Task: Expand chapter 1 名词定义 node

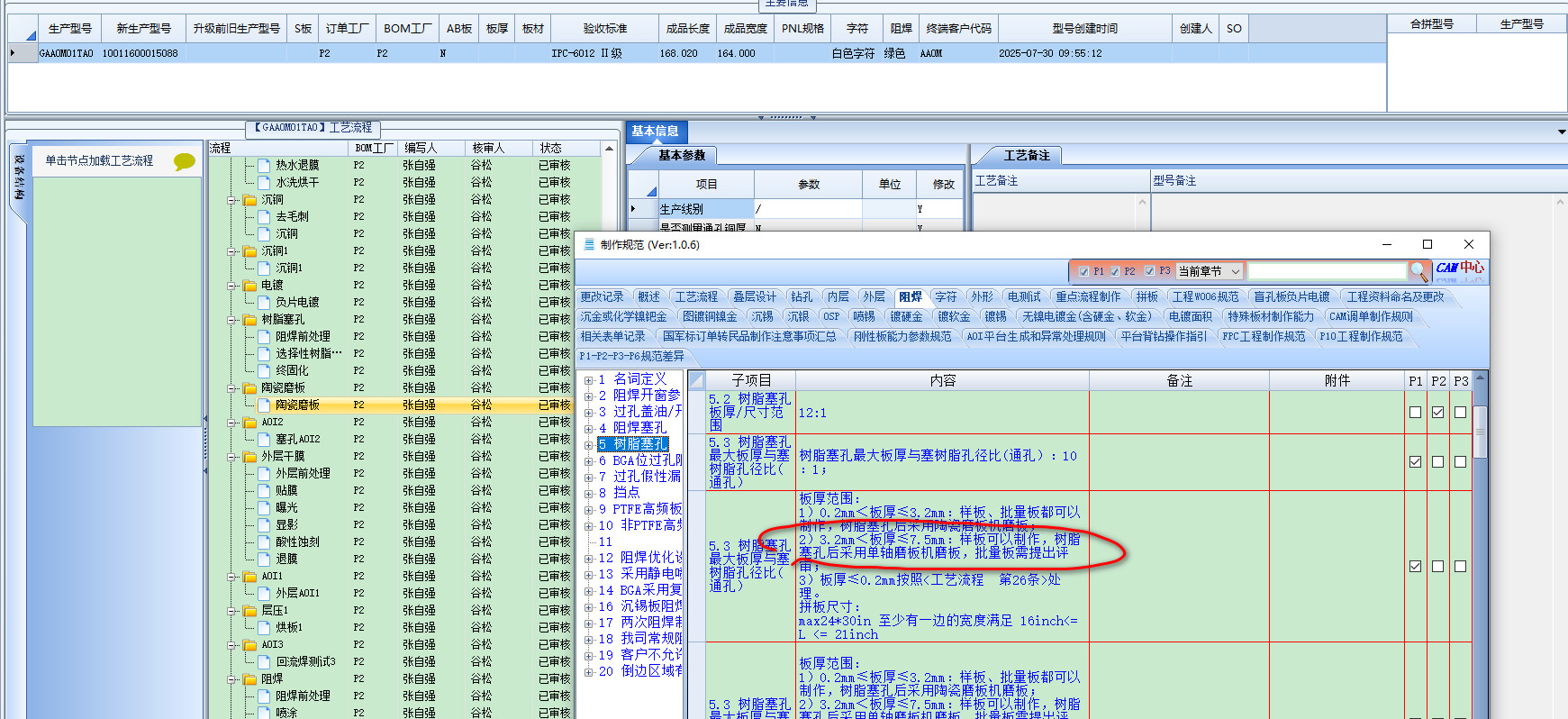Action: (588, 380)
